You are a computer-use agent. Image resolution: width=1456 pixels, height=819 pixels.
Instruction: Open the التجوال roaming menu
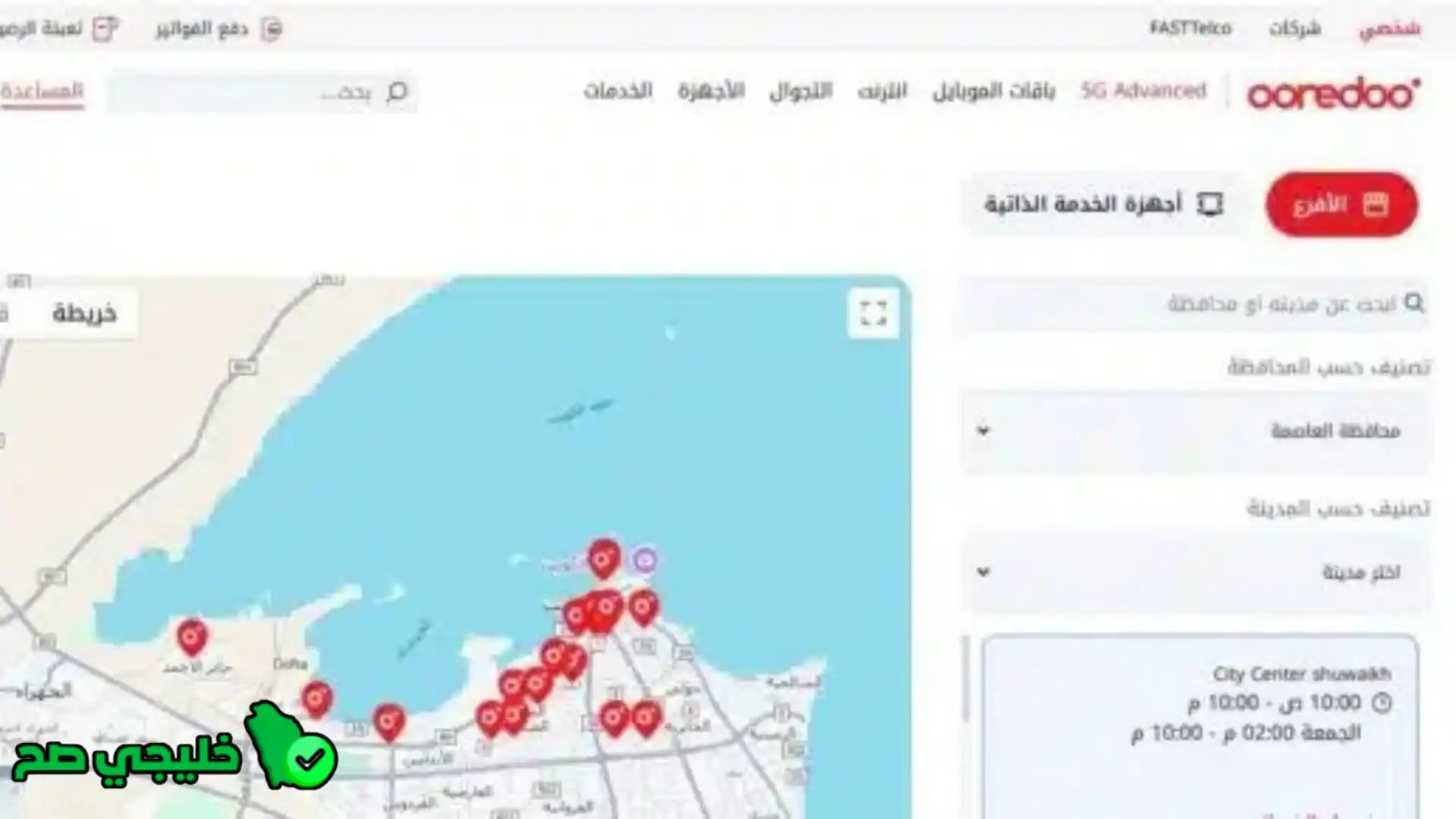point(799,91)
